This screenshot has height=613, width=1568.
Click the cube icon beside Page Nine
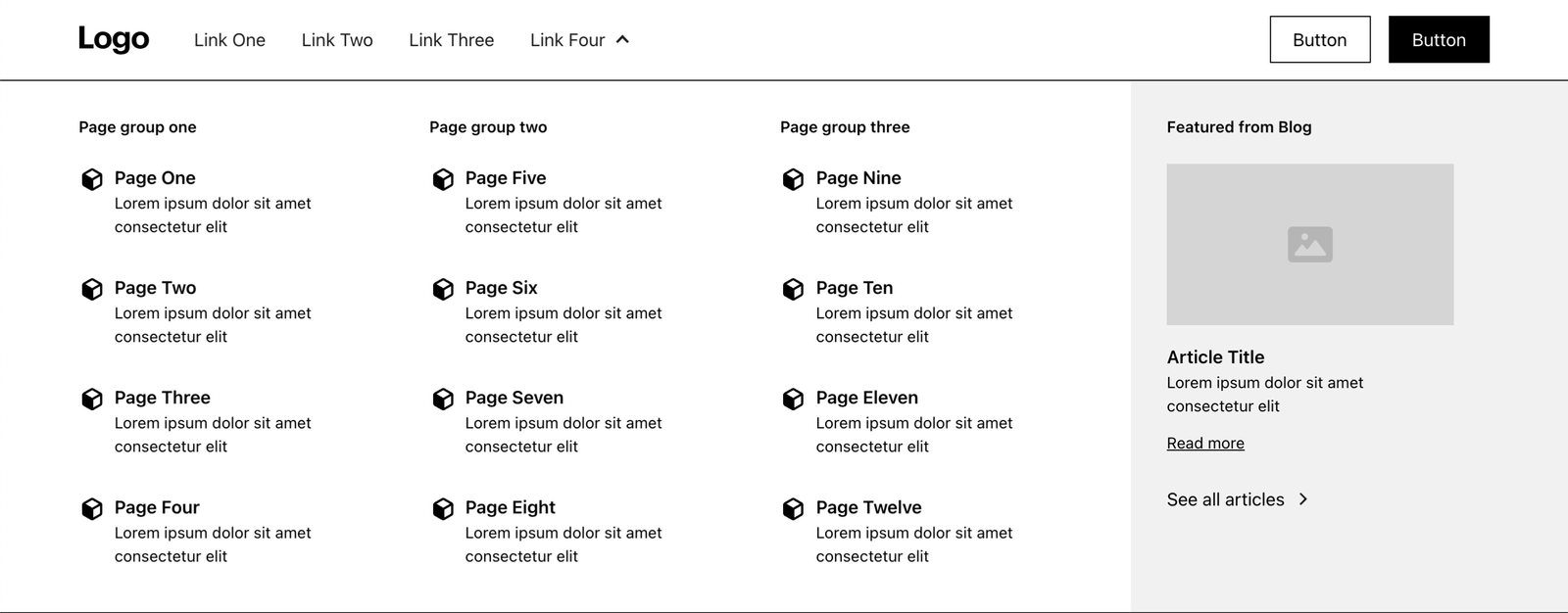pos(793,179)
